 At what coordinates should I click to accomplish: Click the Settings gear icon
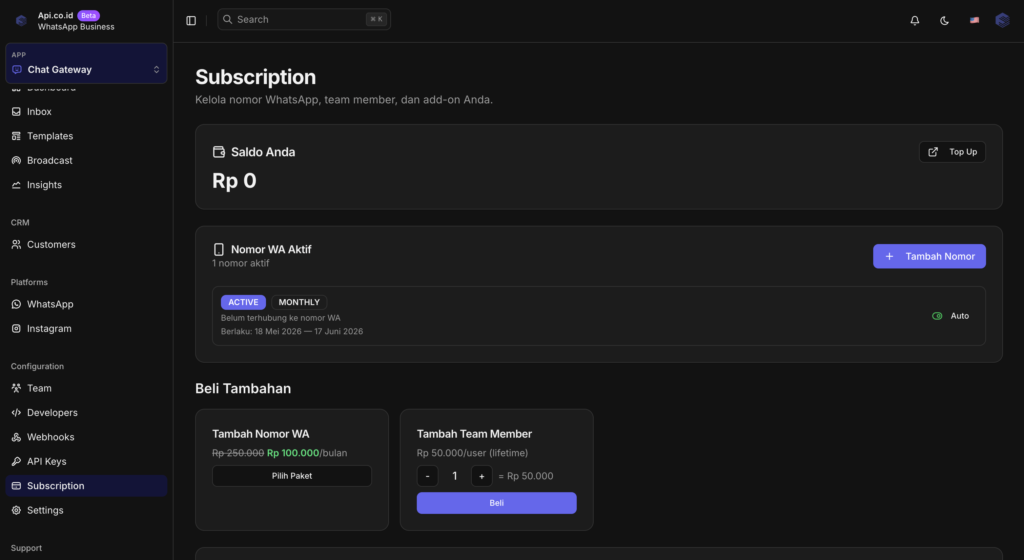click(x=16, y=510)
